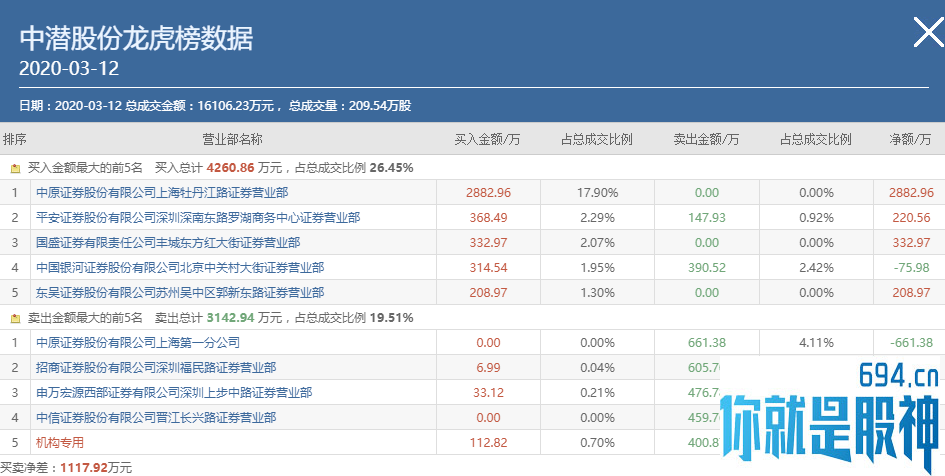This screenshot has height=476, width=945.
Task: Open 招商证券深圳福民路证券营业部 link
Action: [155, 368]
